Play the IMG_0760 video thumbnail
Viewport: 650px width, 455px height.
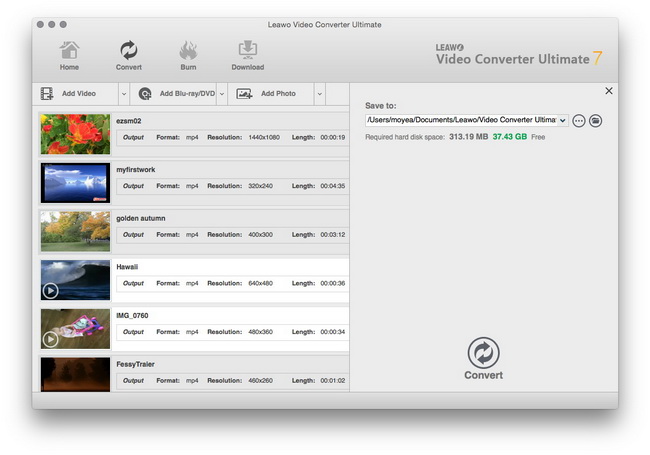tap(50, 339)
